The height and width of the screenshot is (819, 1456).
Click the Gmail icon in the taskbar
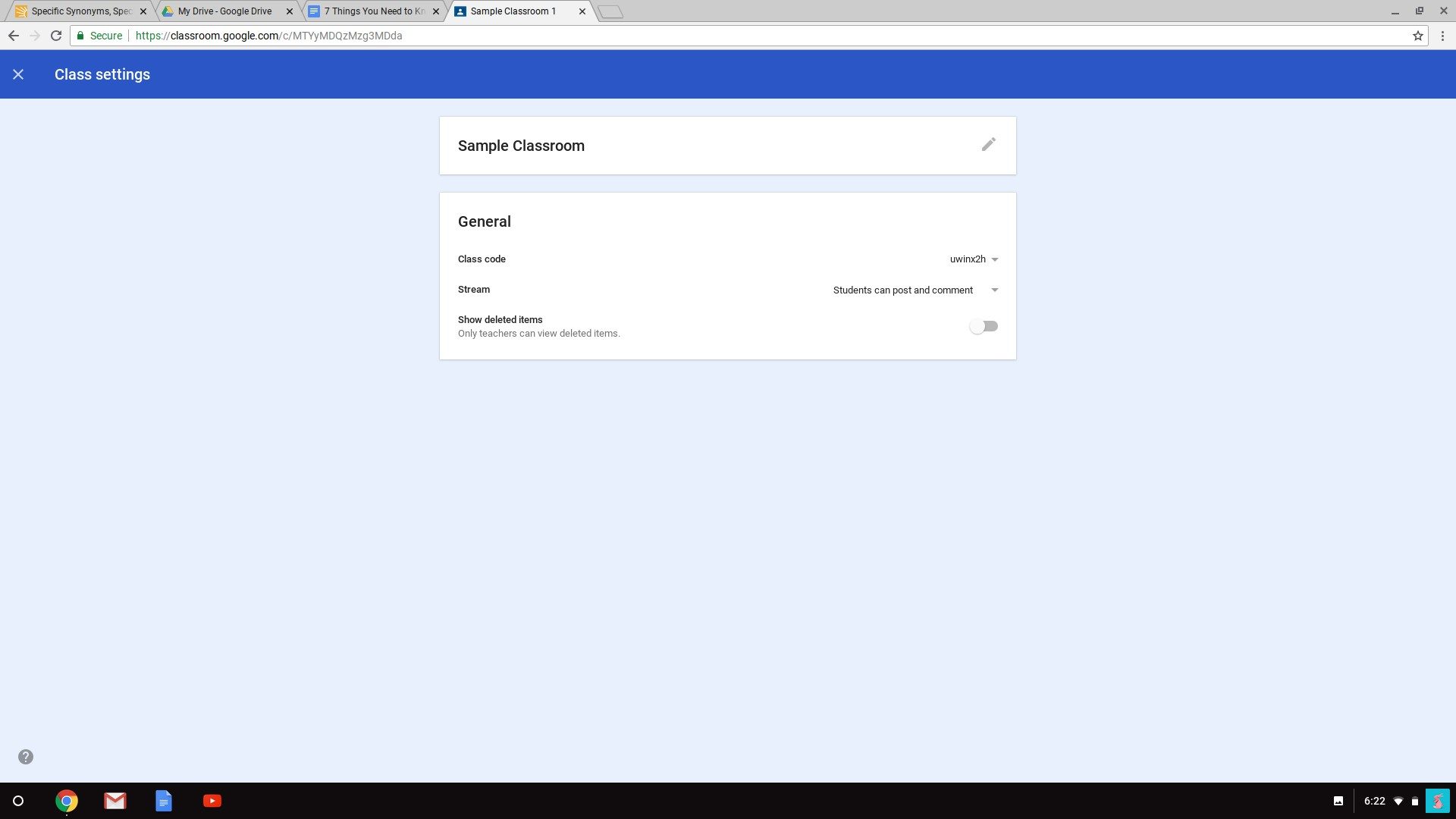click(114, 800)
